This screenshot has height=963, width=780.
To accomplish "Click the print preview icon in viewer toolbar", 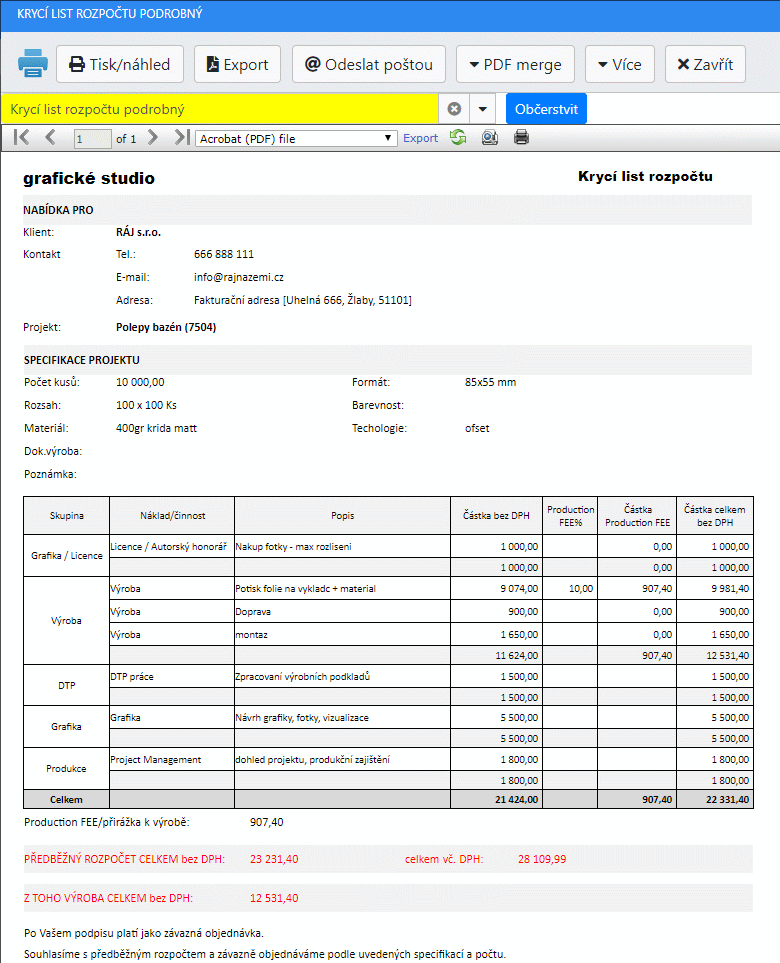I will tap(489, 138).
